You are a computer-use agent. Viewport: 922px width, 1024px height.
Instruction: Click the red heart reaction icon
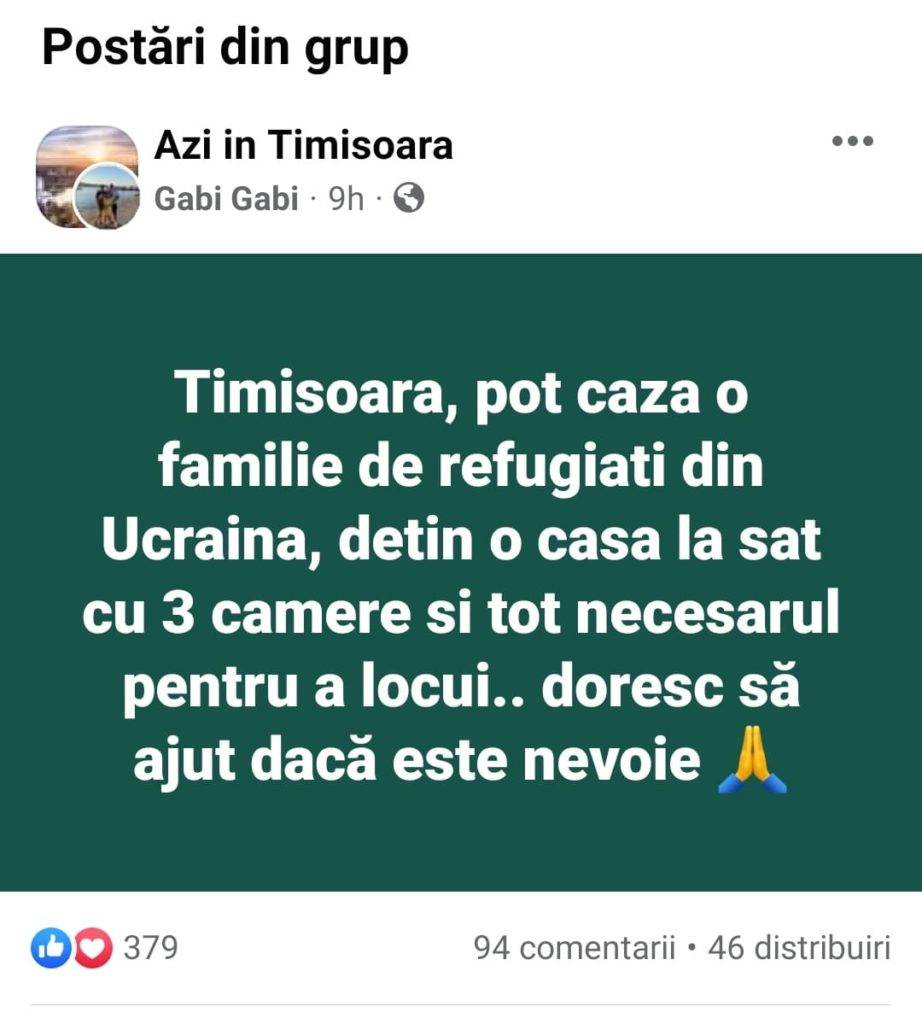click(92, 948)
